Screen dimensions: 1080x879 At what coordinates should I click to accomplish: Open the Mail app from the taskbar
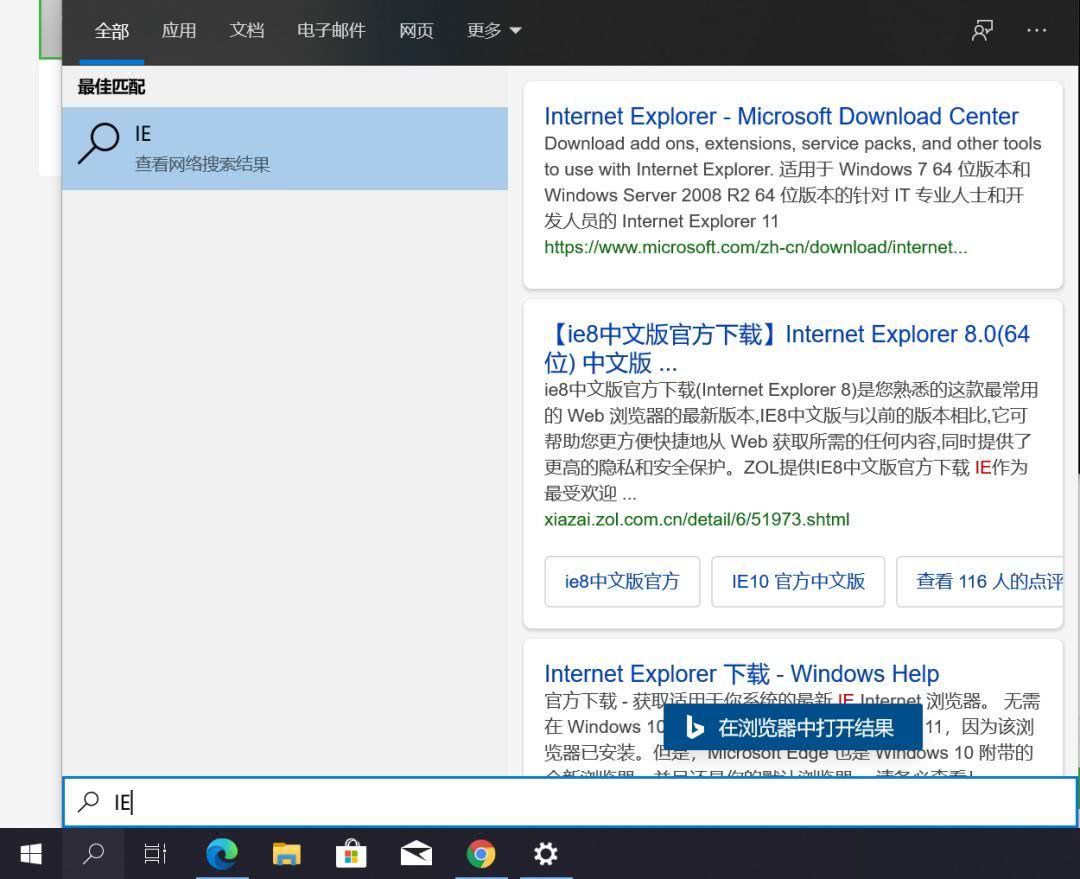(416, 854)
